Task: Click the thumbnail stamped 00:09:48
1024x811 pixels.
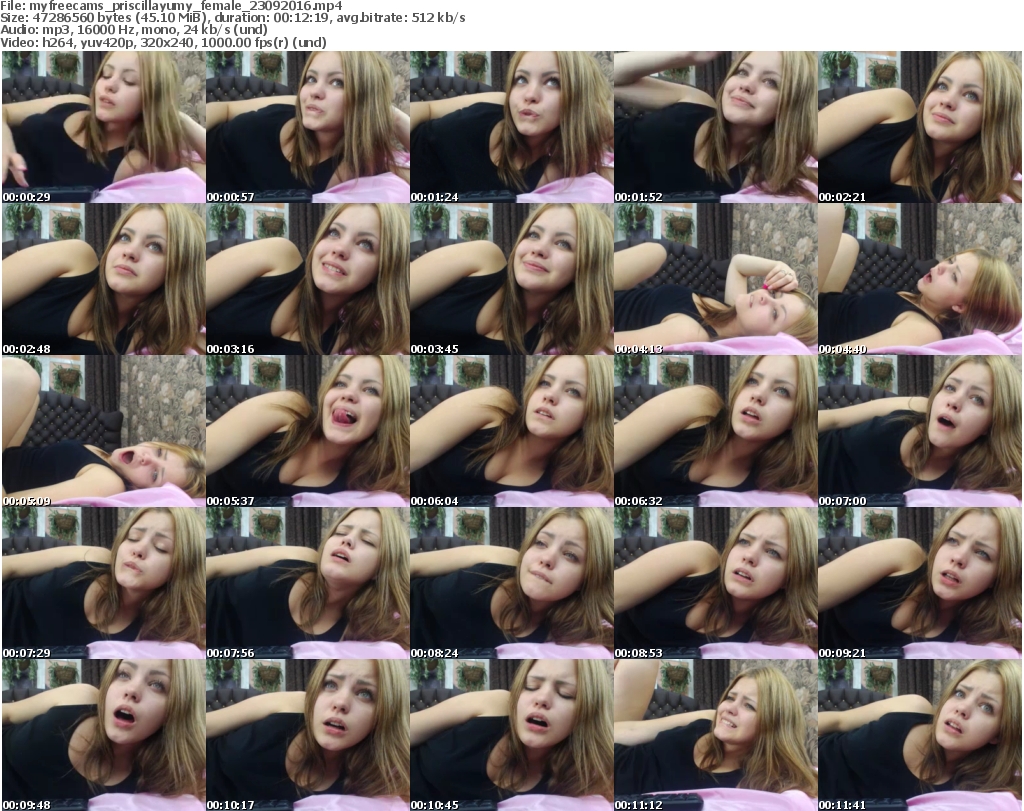Action: pyautogui.click(x=104, y=735)
